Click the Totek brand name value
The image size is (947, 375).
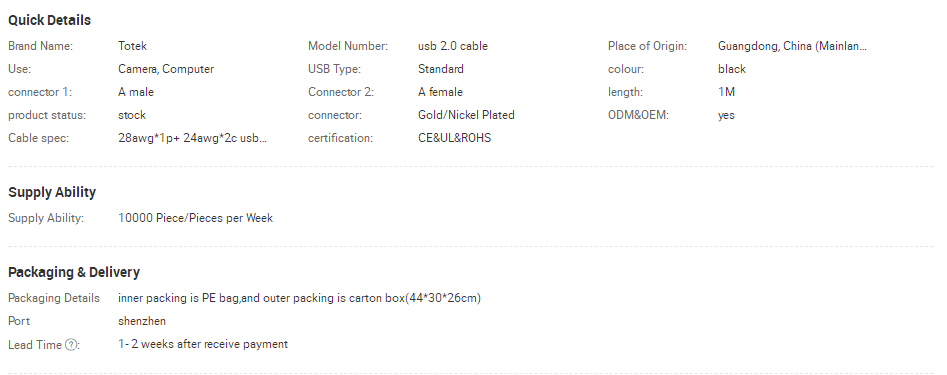[x=132, y=46]
